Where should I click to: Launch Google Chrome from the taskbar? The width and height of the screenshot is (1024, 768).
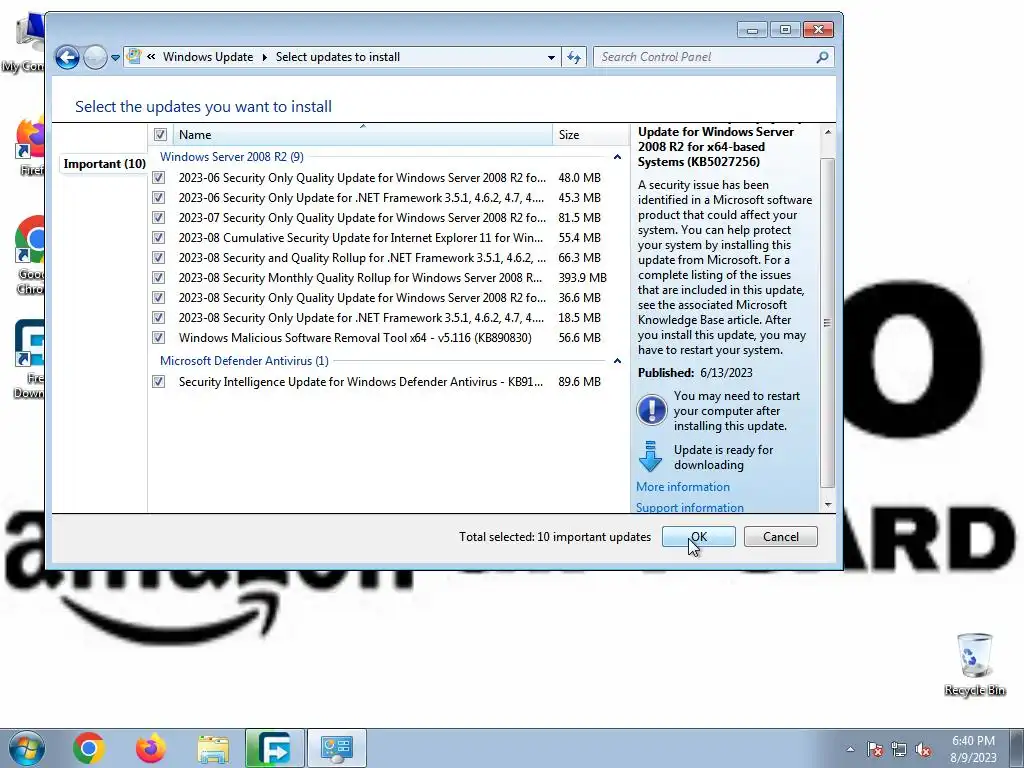[x=89, y=748]
